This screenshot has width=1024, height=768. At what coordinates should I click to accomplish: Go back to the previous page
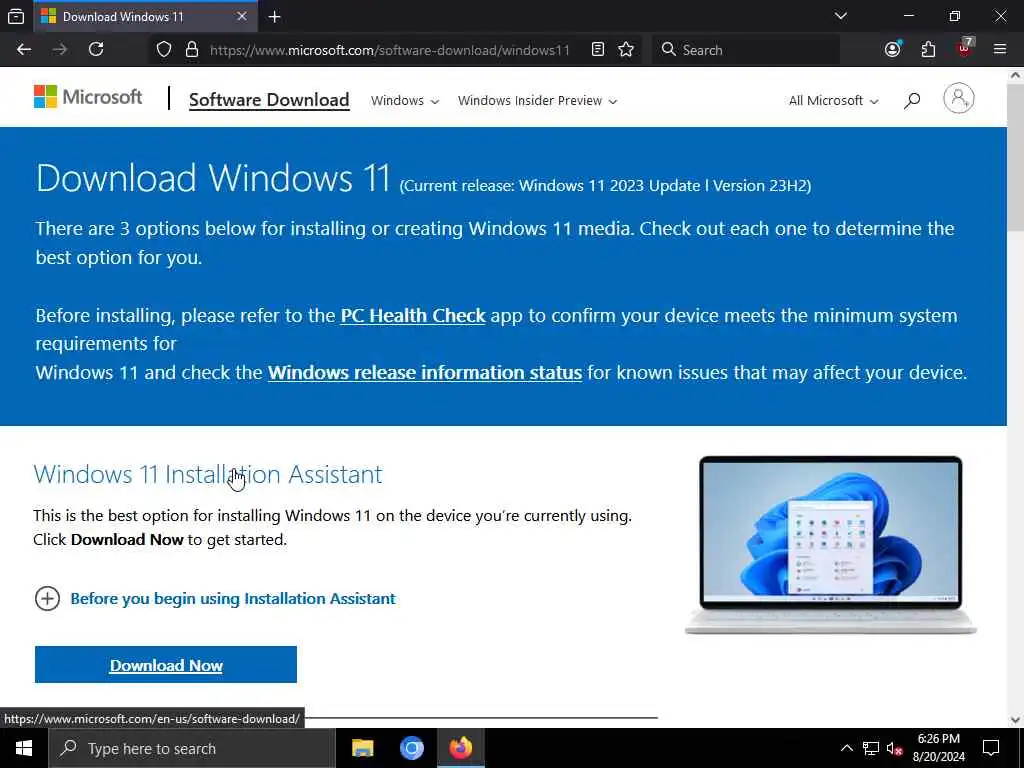24,50
